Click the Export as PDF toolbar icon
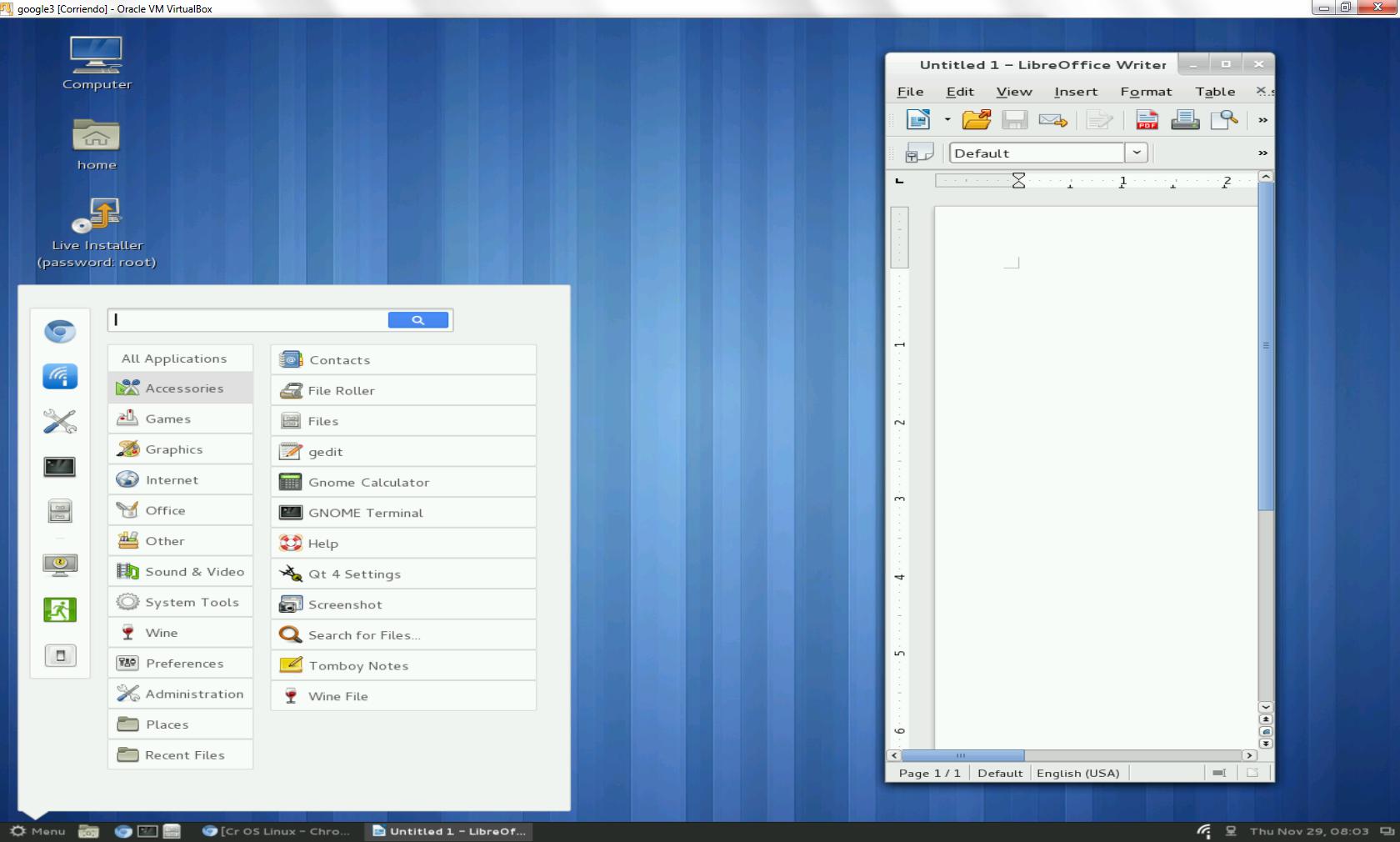The width and height of the screenshot is (1400, 842). 1147,120
